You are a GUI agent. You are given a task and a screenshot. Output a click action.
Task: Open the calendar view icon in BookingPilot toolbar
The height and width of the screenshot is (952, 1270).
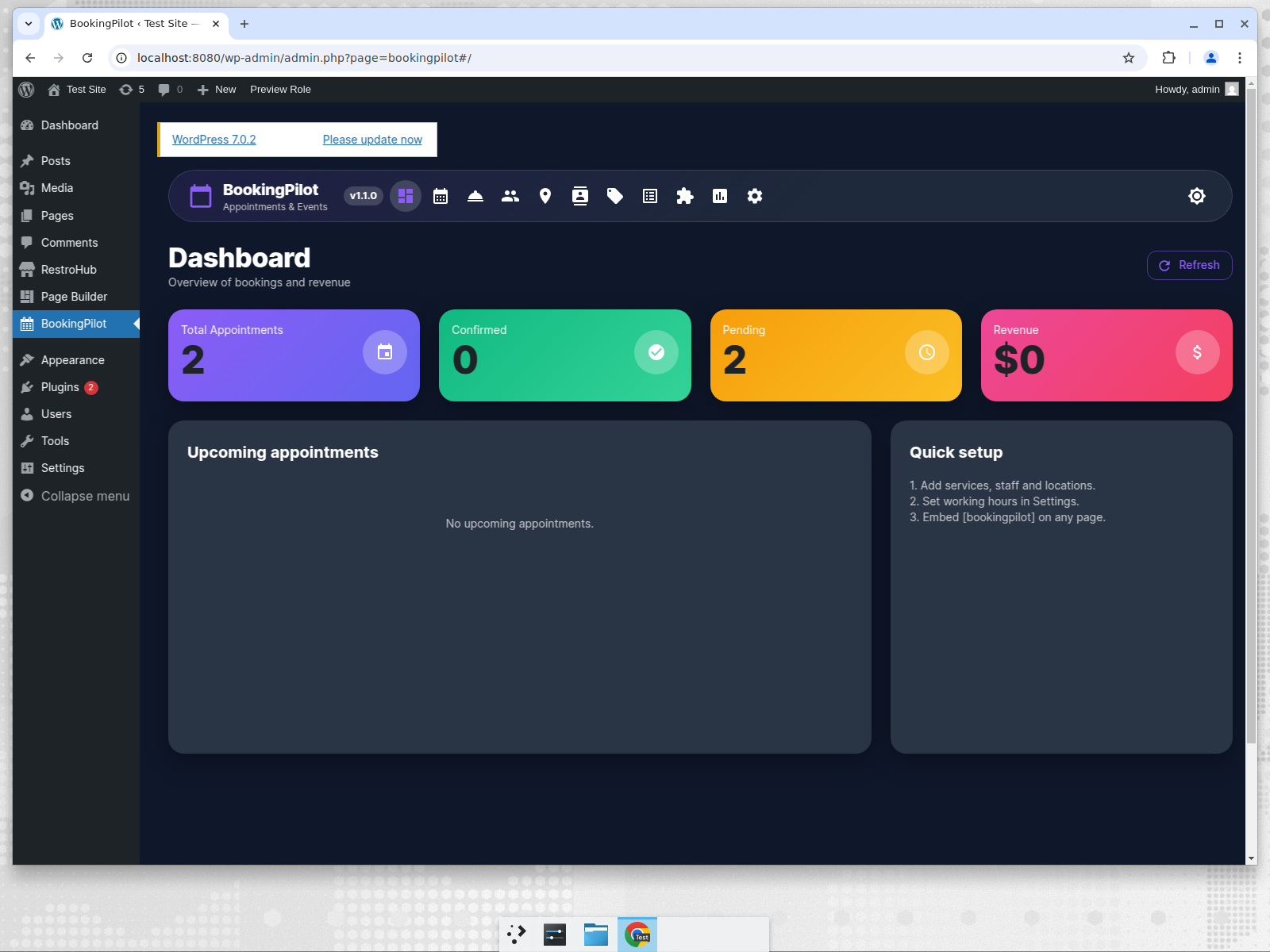click(441, 196)
